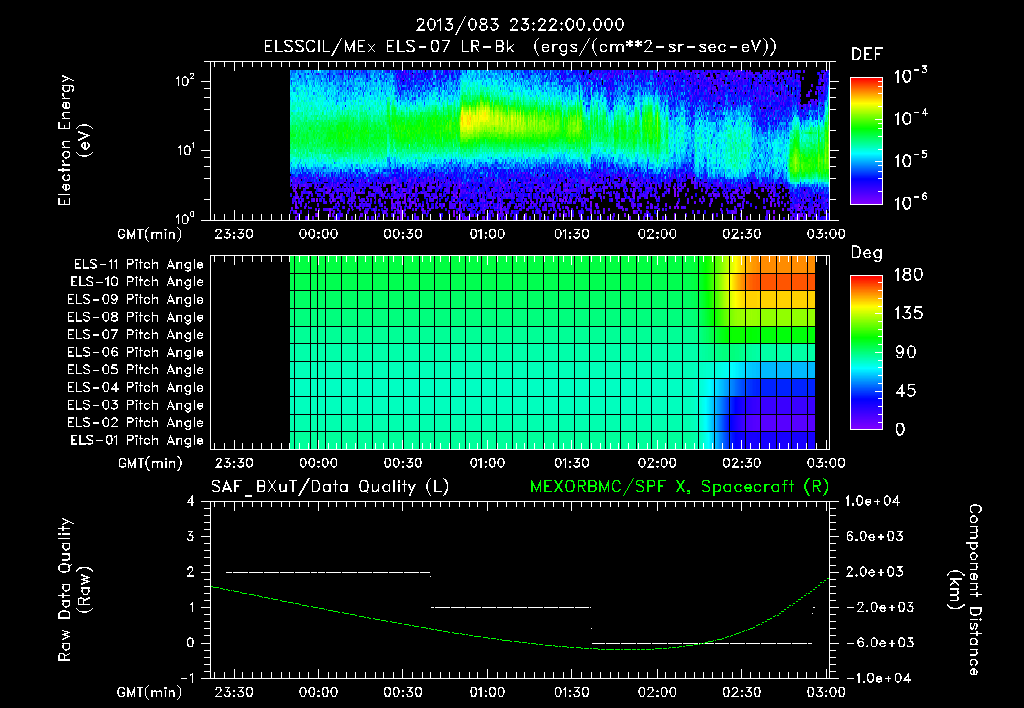1024x708 pixels.
Task: Click the '02:30' time tick under pitch angle panel
Action: 741,464
